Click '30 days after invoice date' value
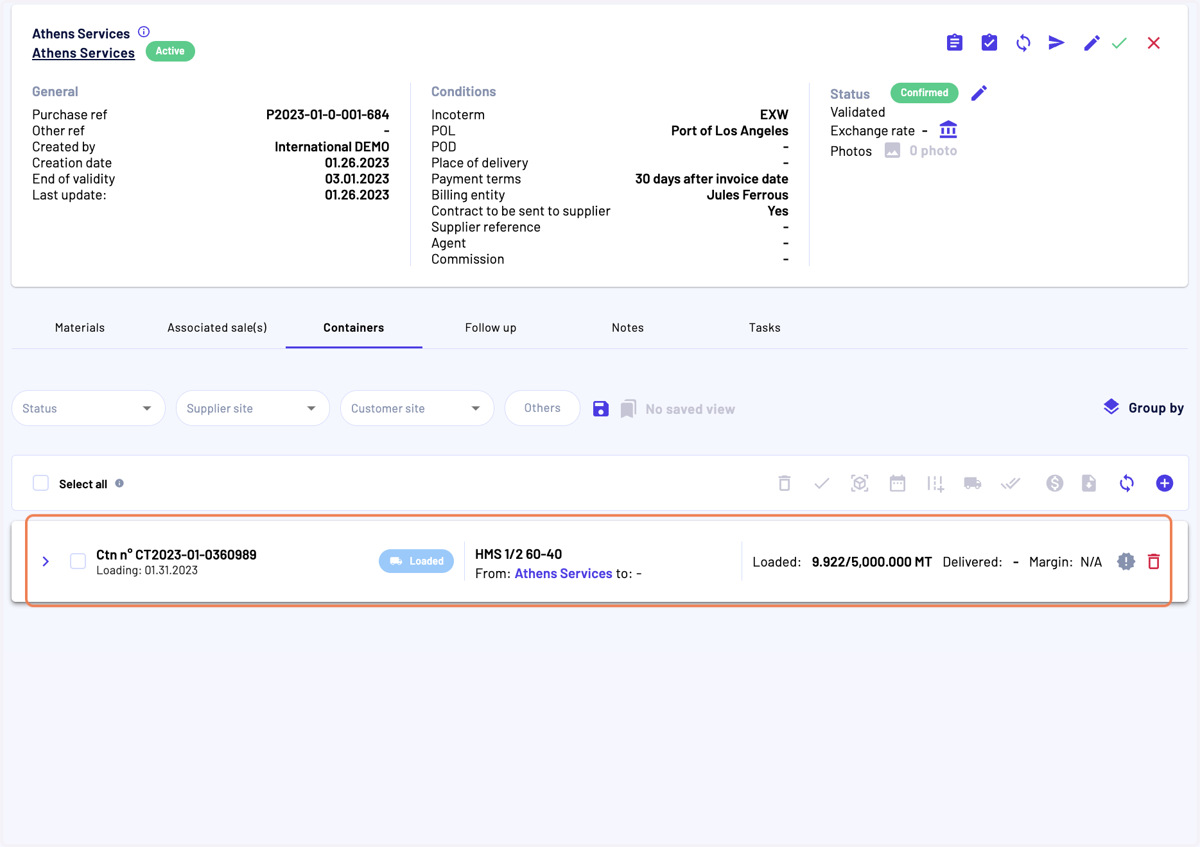The height and width of the screenshot is (847, 1200). pyautogui.click(x=711, y=178)
